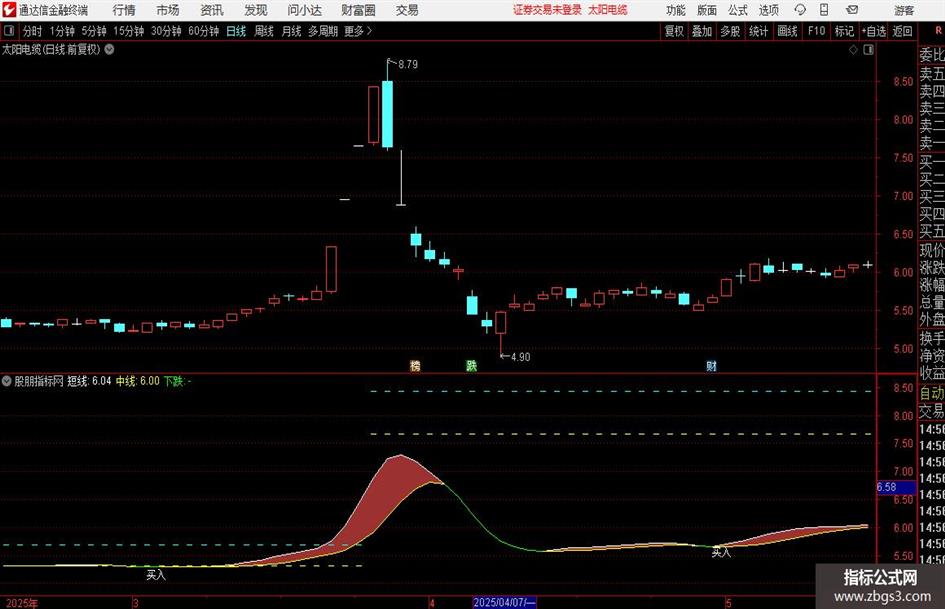Switch to 分时 chart view
The image size is (945, 609).
(32, 31)
